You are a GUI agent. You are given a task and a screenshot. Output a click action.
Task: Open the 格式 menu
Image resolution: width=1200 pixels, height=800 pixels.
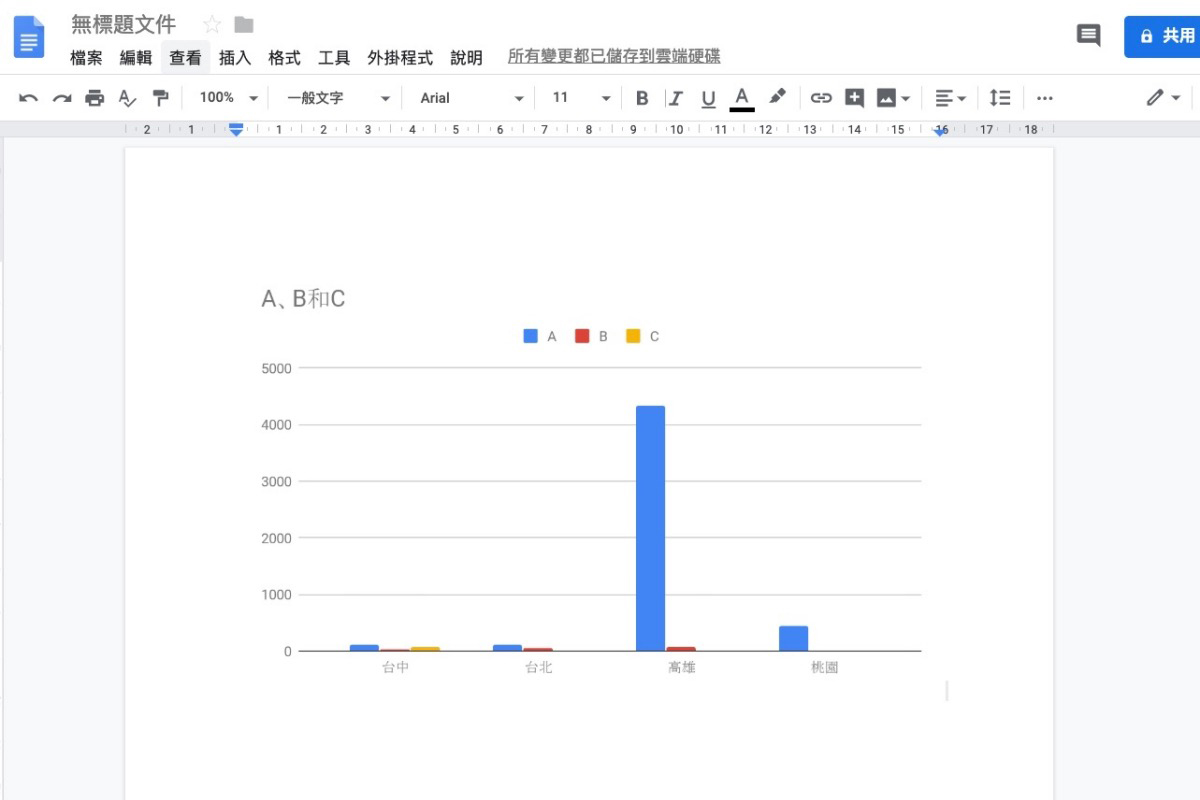[283, 58]
